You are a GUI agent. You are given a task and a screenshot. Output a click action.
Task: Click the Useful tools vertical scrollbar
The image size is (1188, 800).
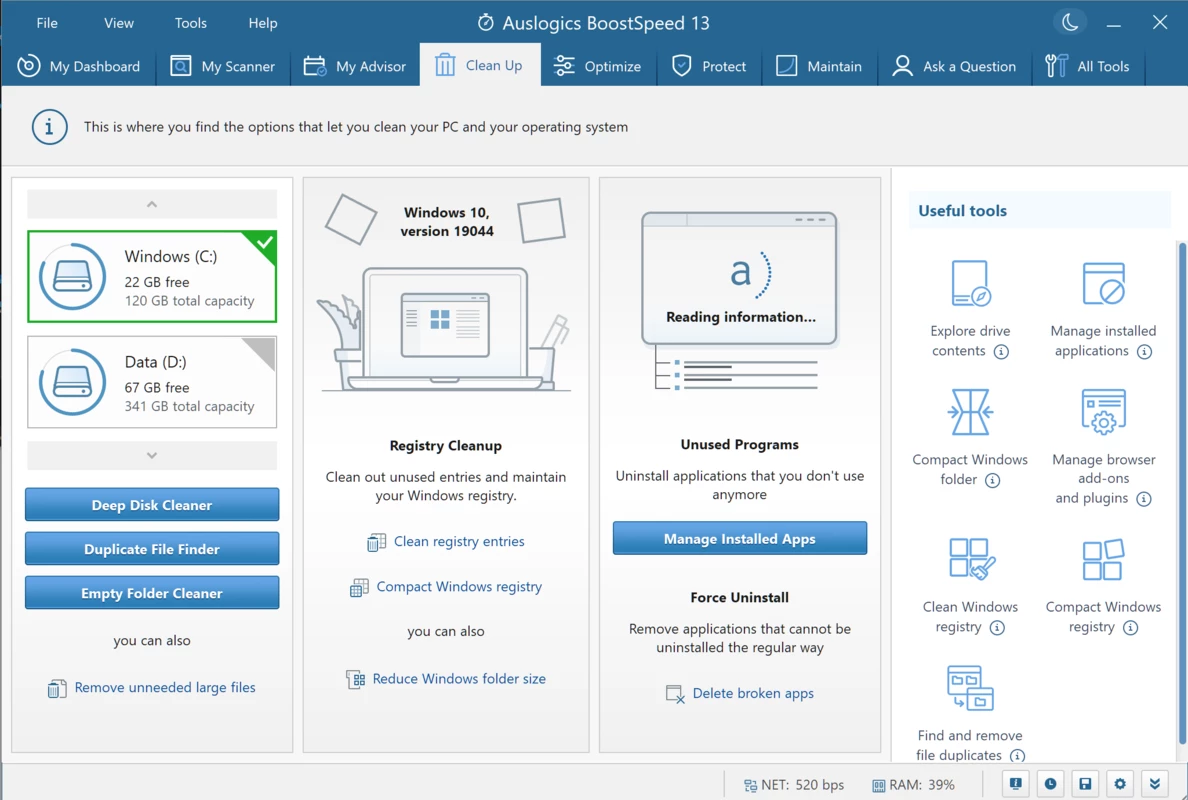pyautogui.click(x=1182, y=492)
